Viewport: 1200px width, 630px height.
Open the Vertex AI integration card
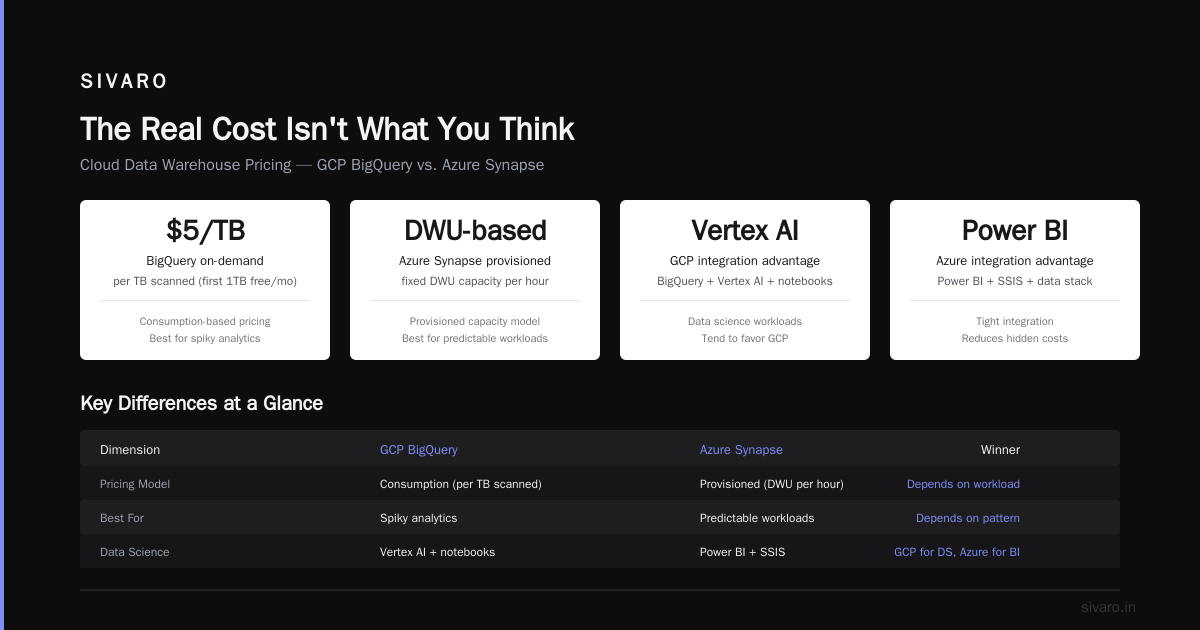coord(745,280)
